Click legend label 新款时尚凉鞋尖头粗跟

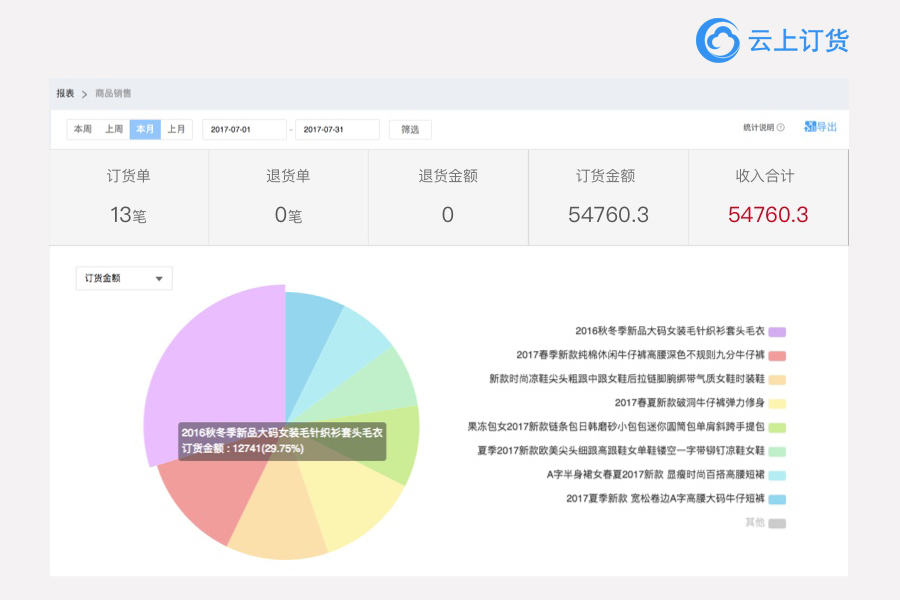(627, 379)
